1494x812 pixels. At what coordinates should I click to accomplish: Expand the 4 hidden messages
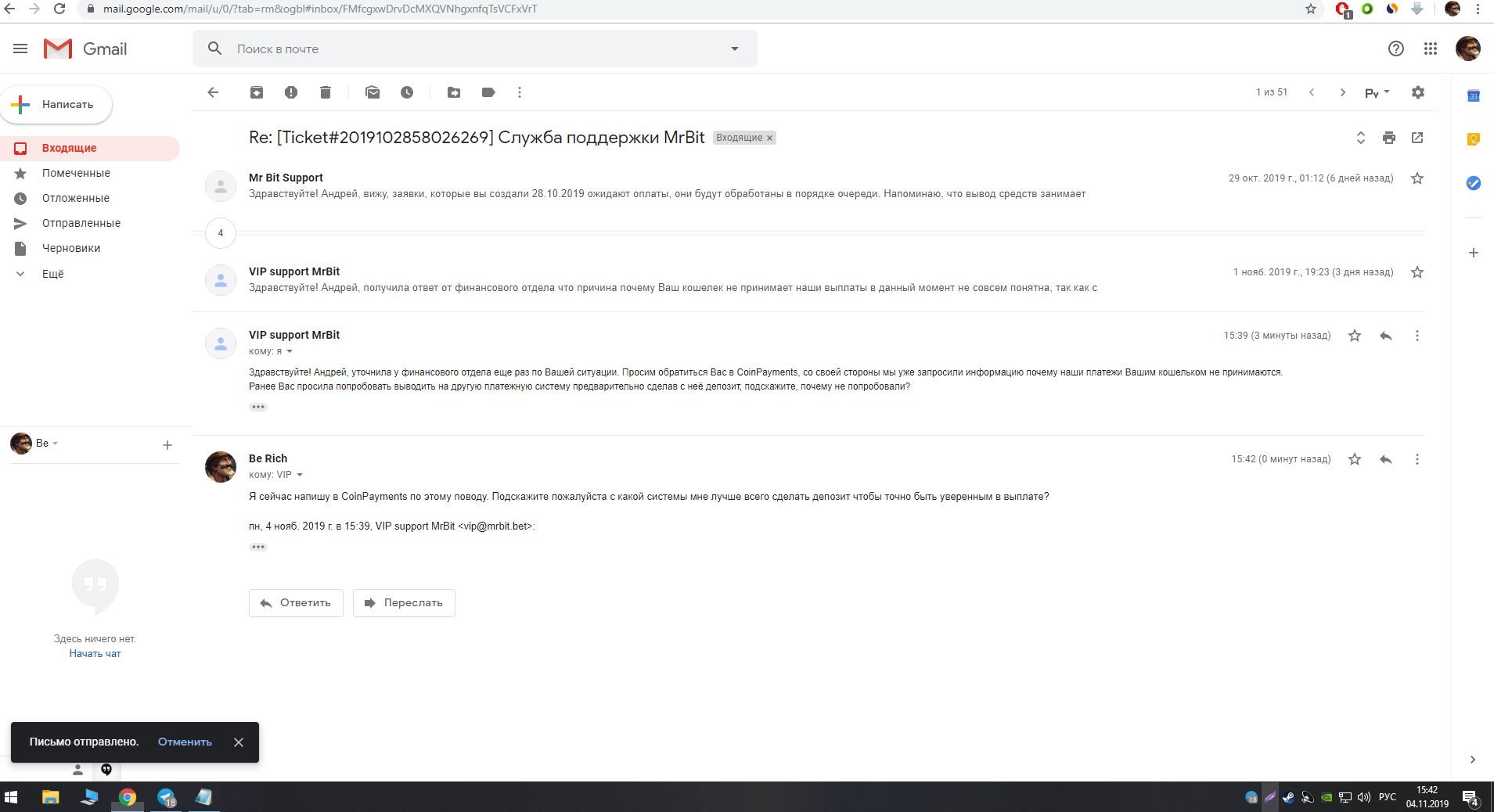pyautogui.click(x=221, y=233)
